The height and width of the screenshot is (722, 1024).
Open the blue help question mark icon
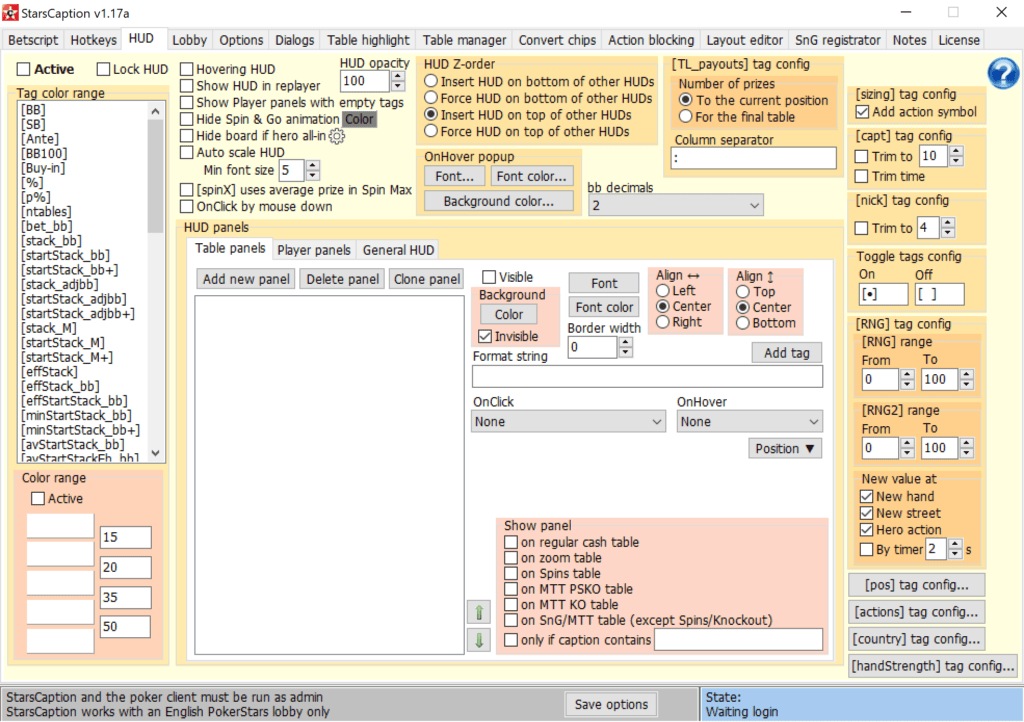click(x=1002, y=73)
